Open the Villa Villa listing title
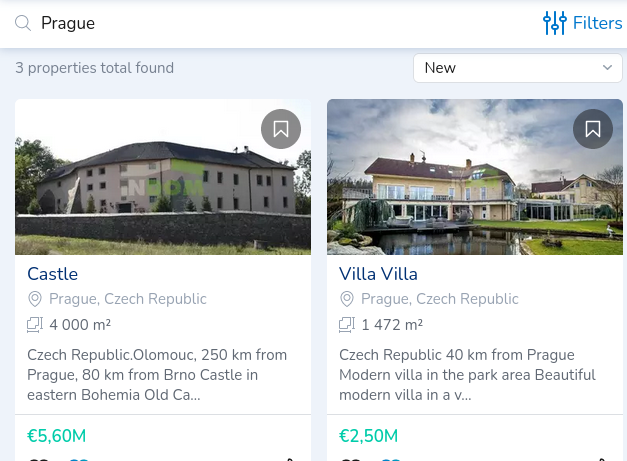Screen dimensions: 627x461 [378, 274]
